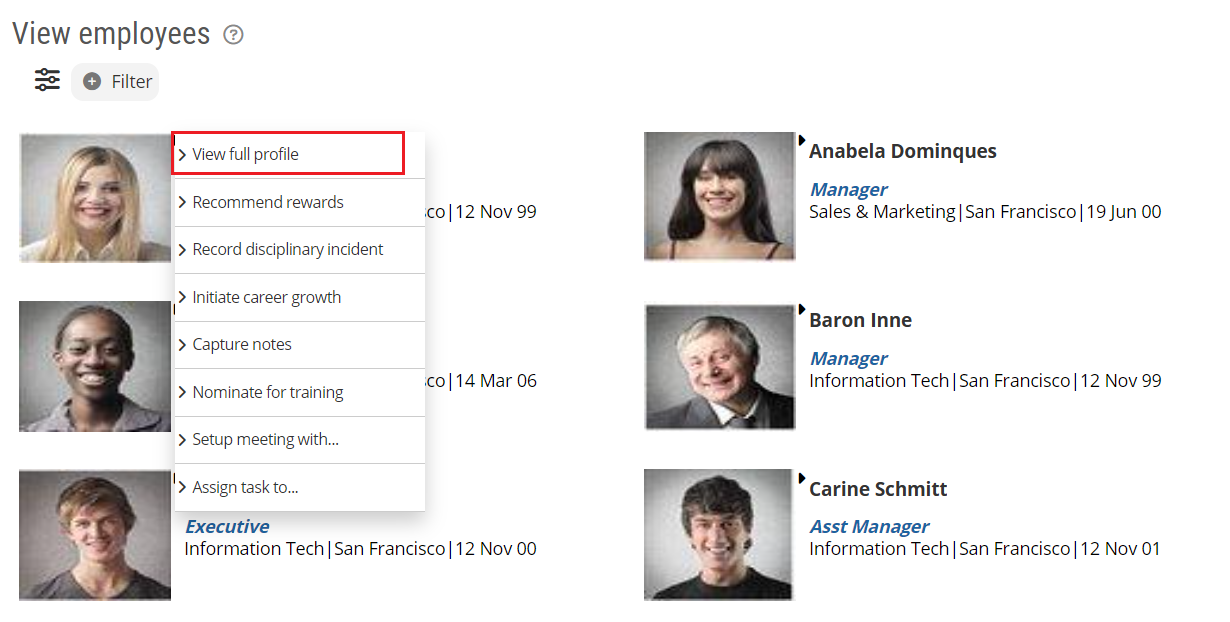Click the blonde woman's profile photo
Screen dimensions: 1230x622
(x=95, y=198)
